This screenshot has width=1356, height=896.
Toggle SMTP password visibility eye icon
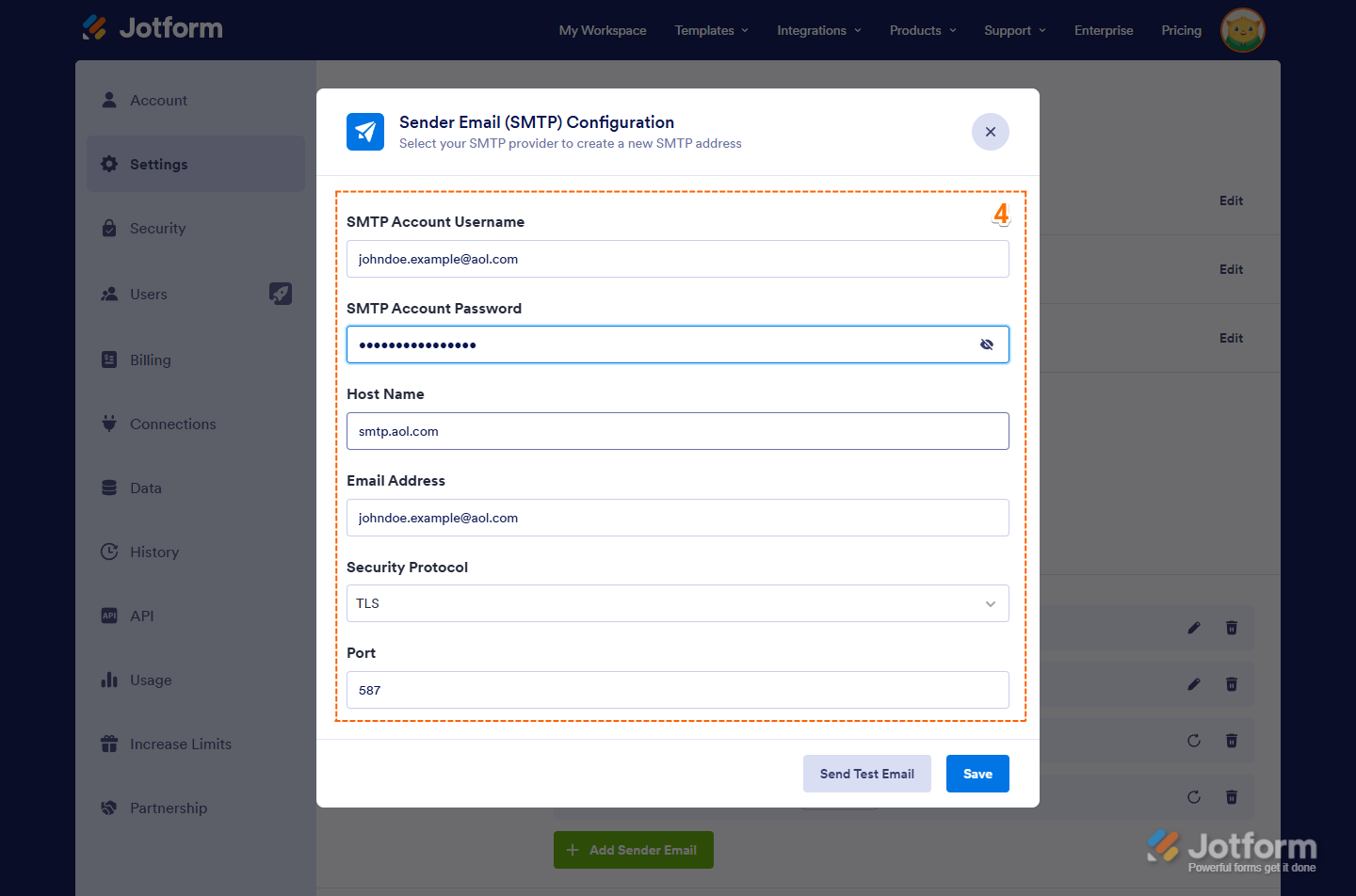(x=986, y=344)
